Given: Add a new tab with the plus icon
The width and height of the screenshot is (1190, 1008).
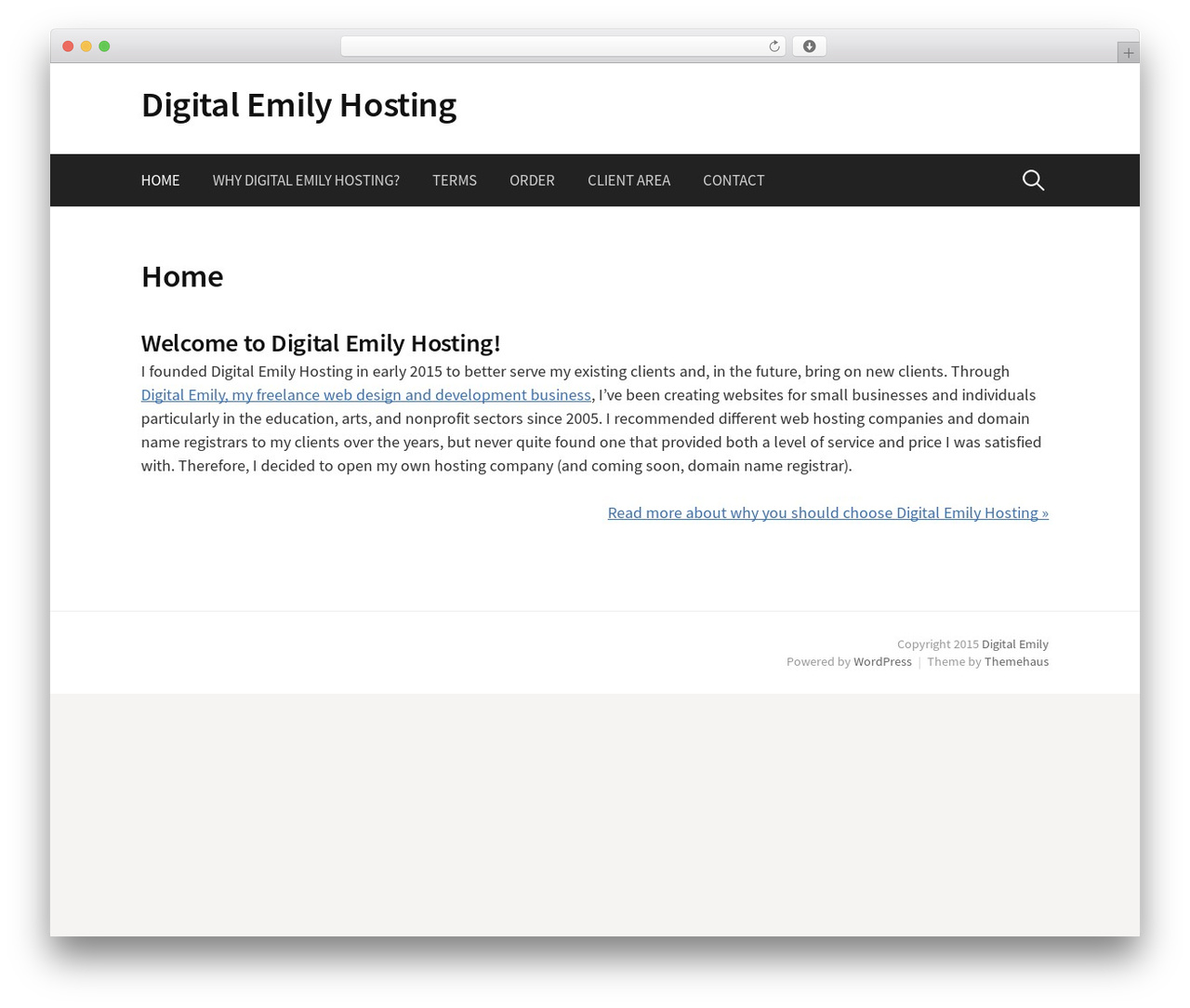Looking at the screenshot, I should pos(1128,53).
